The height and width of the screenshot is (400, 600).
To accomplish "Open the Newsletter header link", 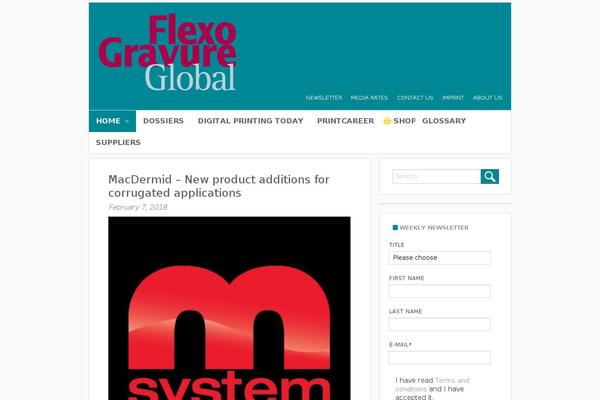I will point(324,98).
